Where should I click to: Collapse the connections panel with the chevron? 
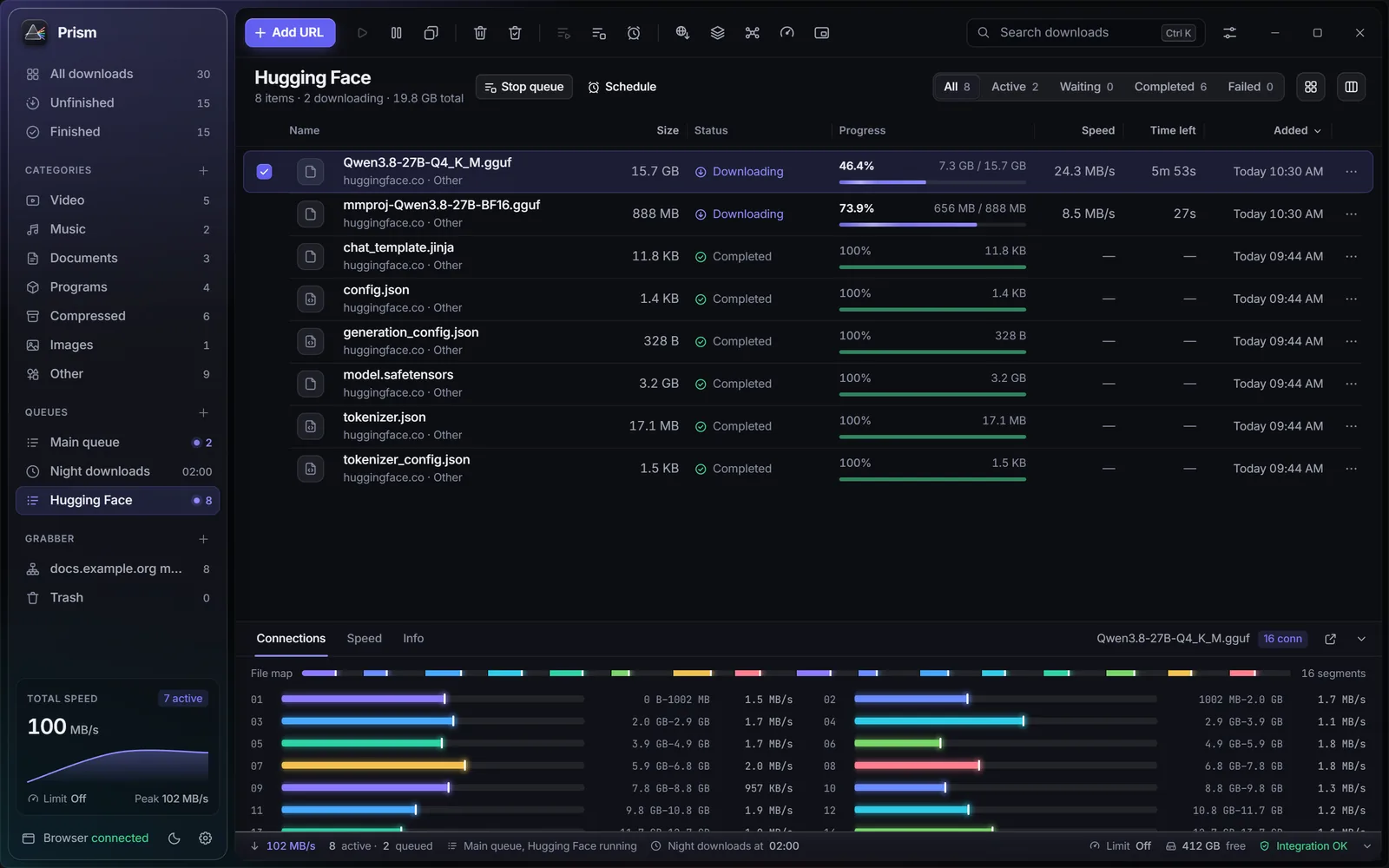(1361, 639)
